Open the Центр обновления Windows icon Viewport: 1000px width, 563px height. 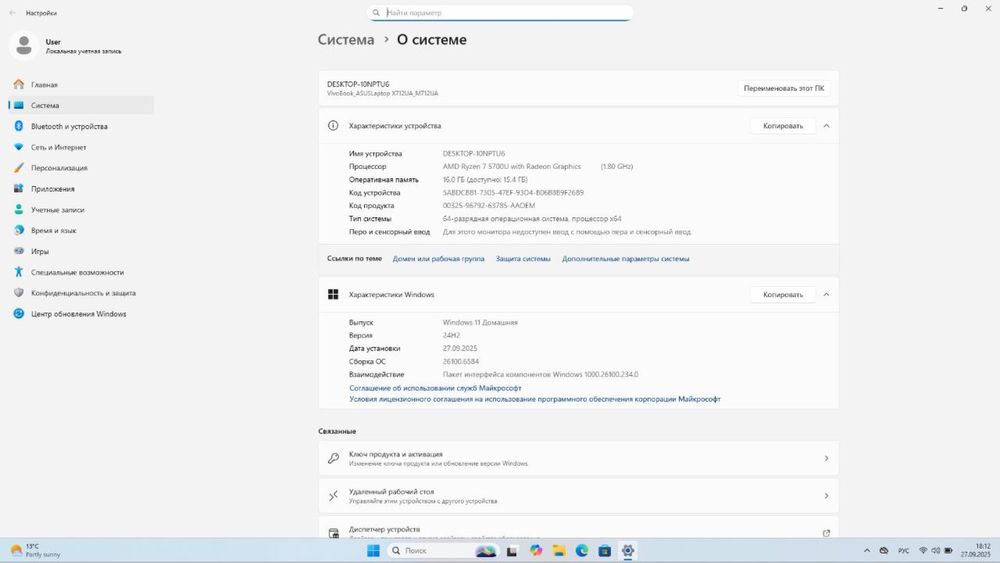tap(18, 314)
